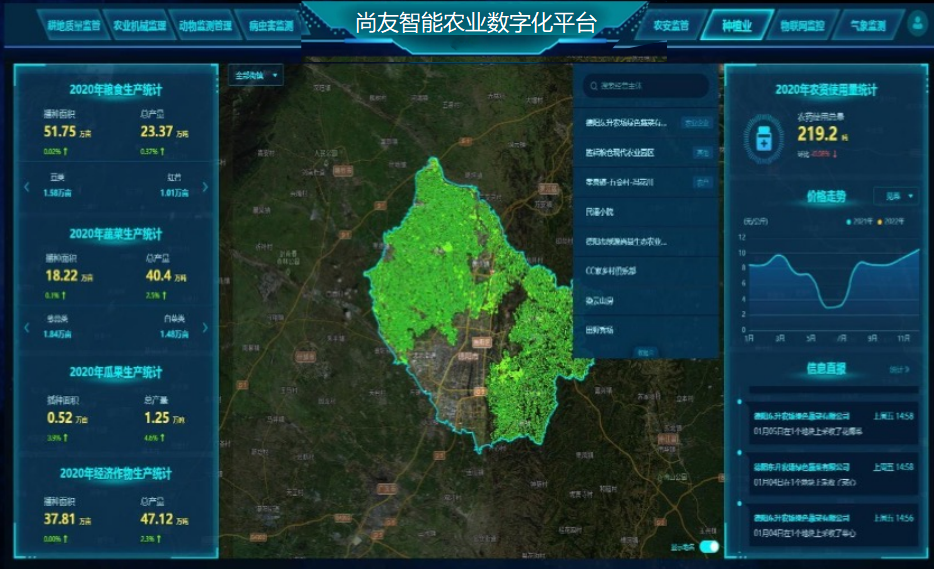Select the 种植业 tab

[x=737, y=26]
